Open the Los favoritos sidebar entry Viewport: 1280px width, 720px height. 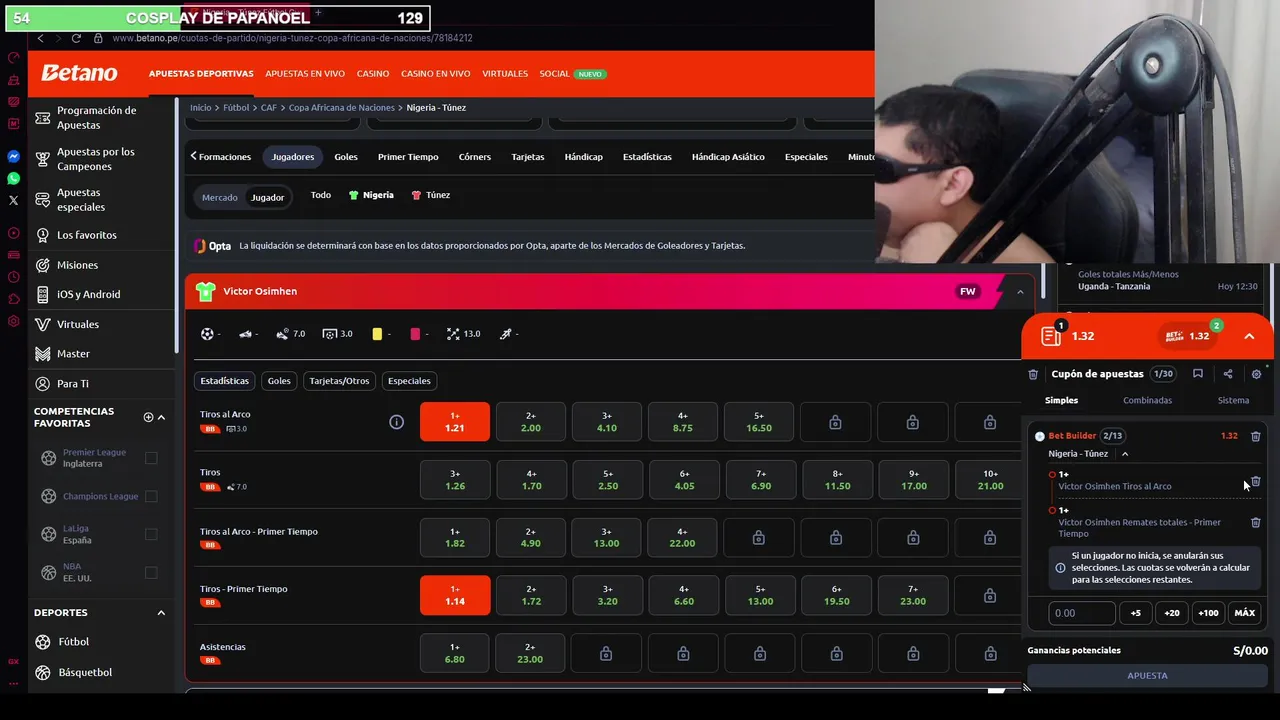(86, 235)
